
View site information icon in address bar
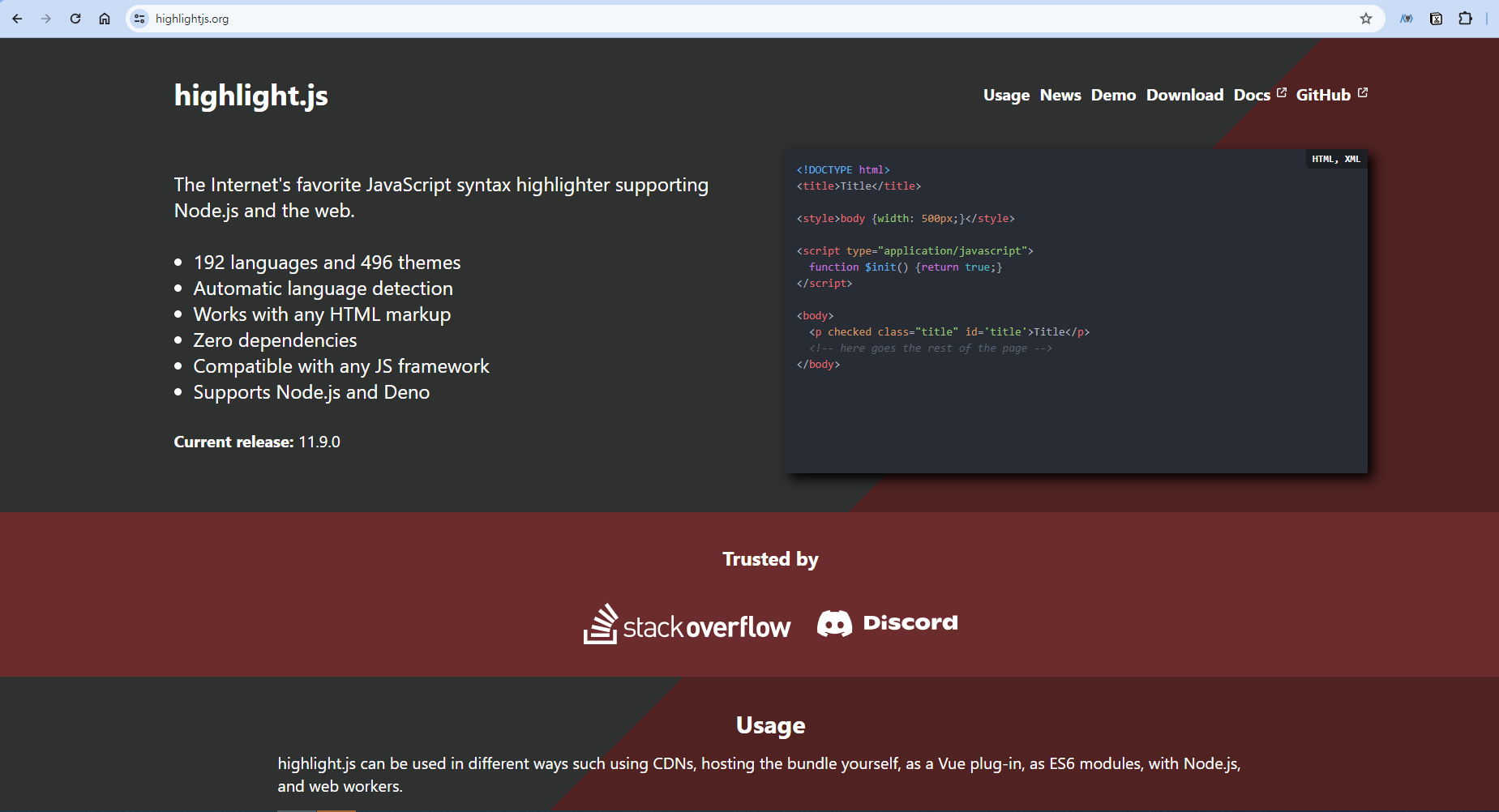pyautogui.click(x=139, y=19)
